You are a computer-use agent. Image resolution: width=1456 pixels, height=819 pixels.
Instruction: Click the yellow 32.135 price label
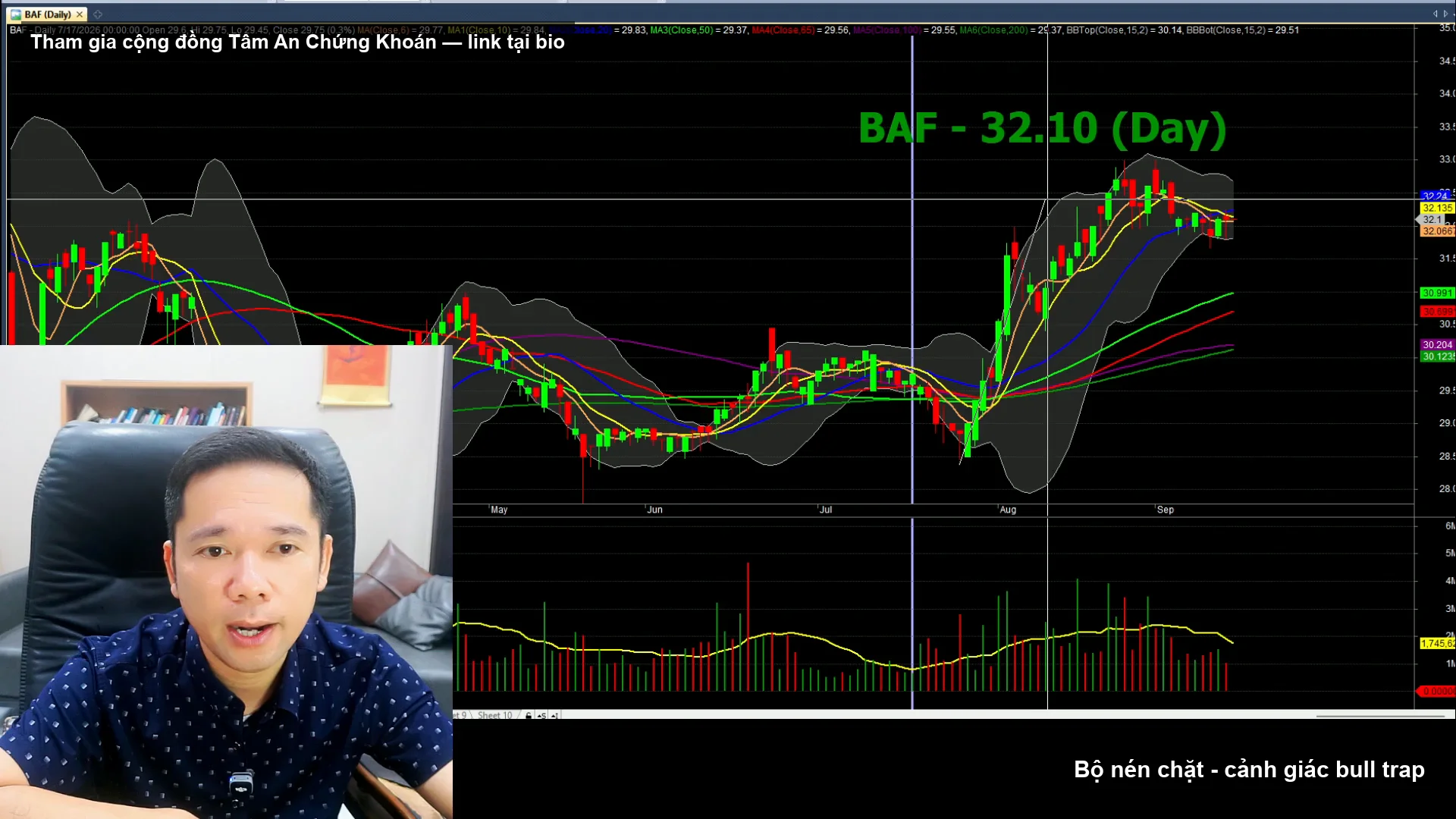point(1437,208)
